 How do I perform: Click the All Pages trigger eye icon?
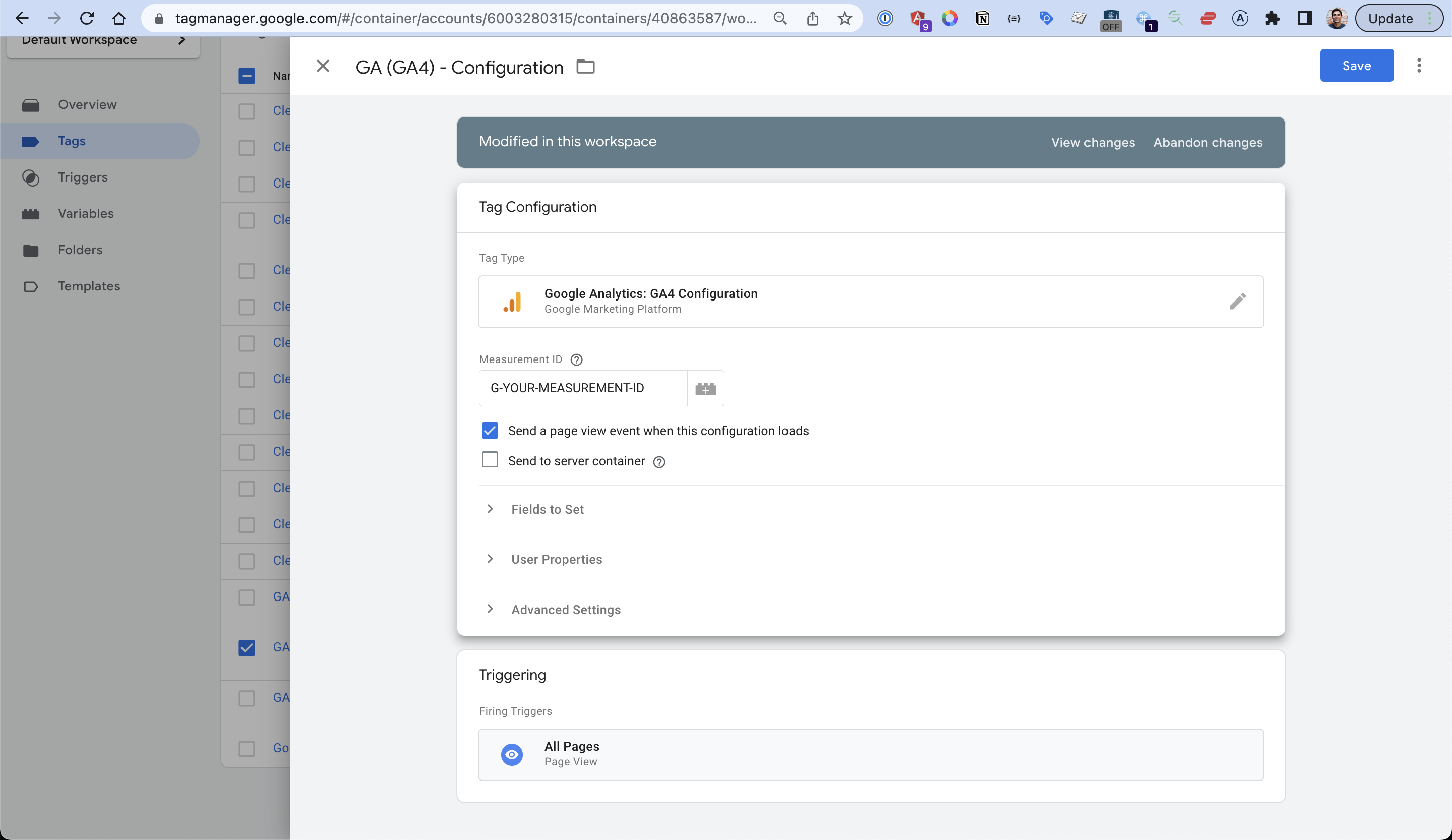(512, 754)
